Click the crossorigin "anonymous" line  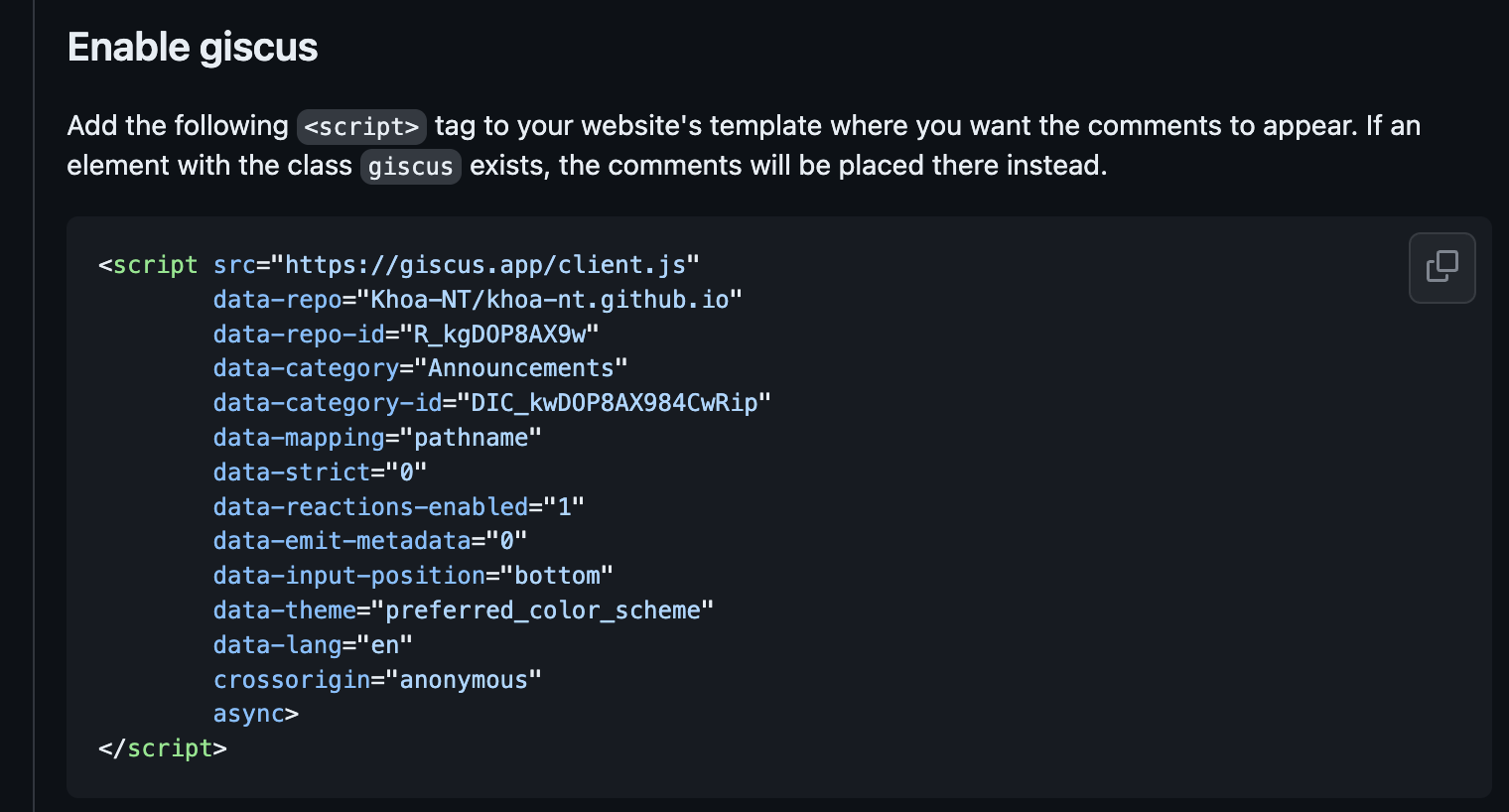(377, 680)
